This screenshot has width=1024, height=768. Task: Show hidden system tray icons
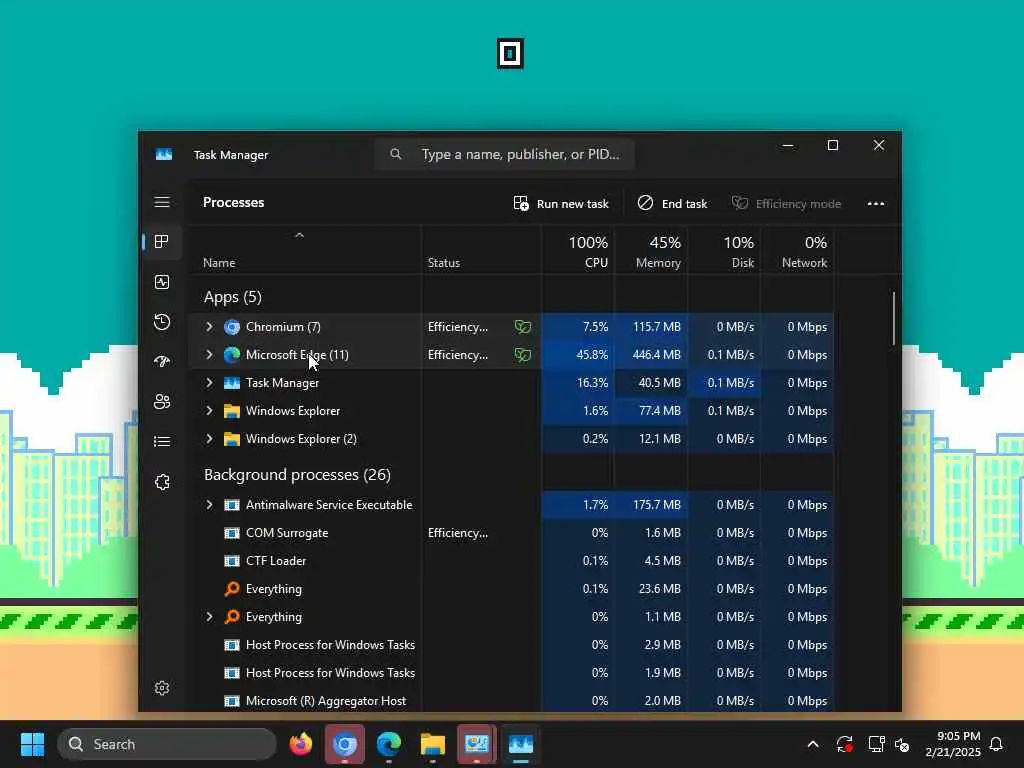pos(813,744)
